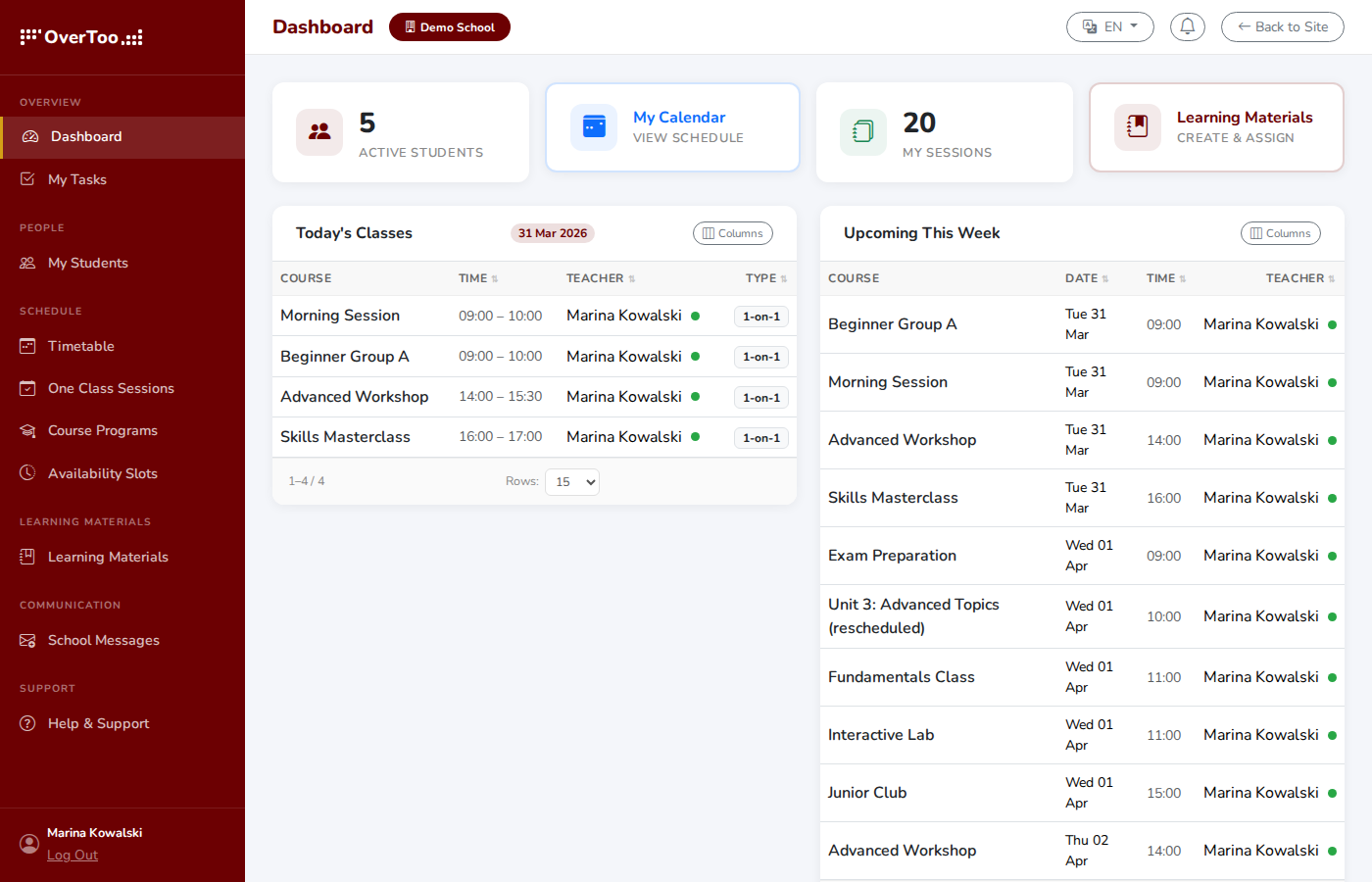Click the Back to Site button
This screenshot has width=1372, height=882.
(x=1282, y=26)
